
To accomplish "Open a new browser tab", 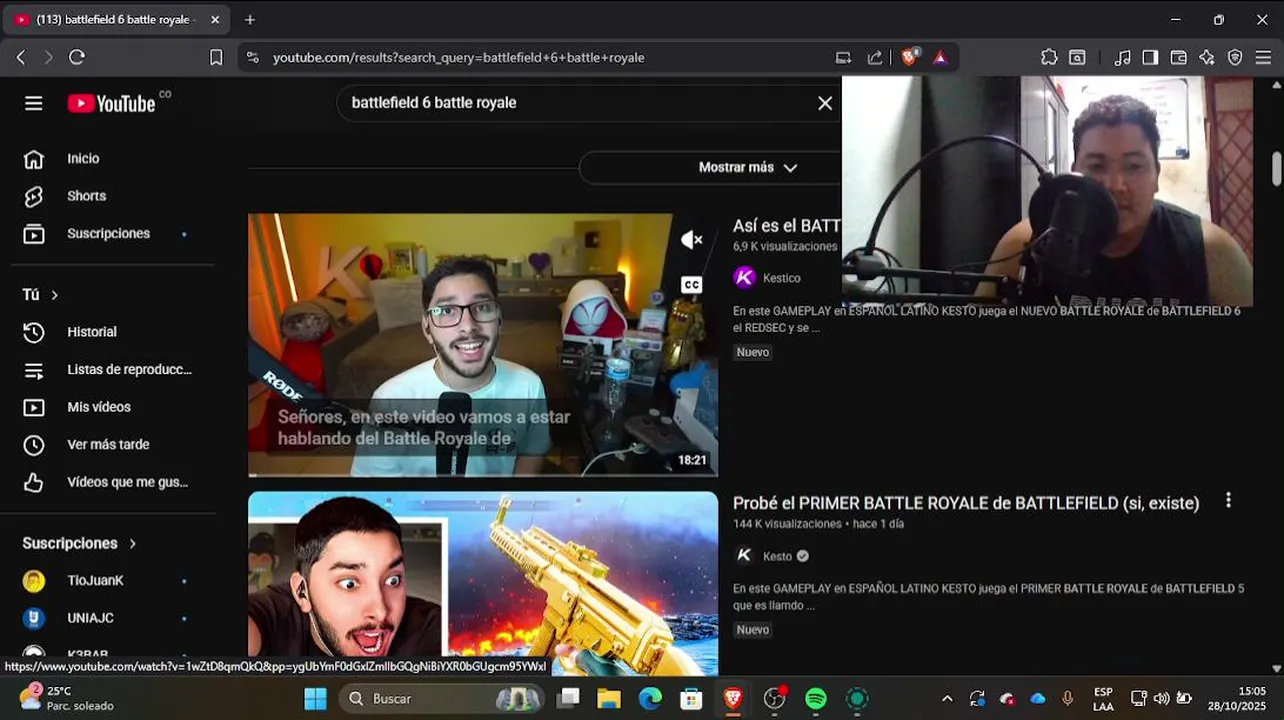I will (x=250, y=19).
